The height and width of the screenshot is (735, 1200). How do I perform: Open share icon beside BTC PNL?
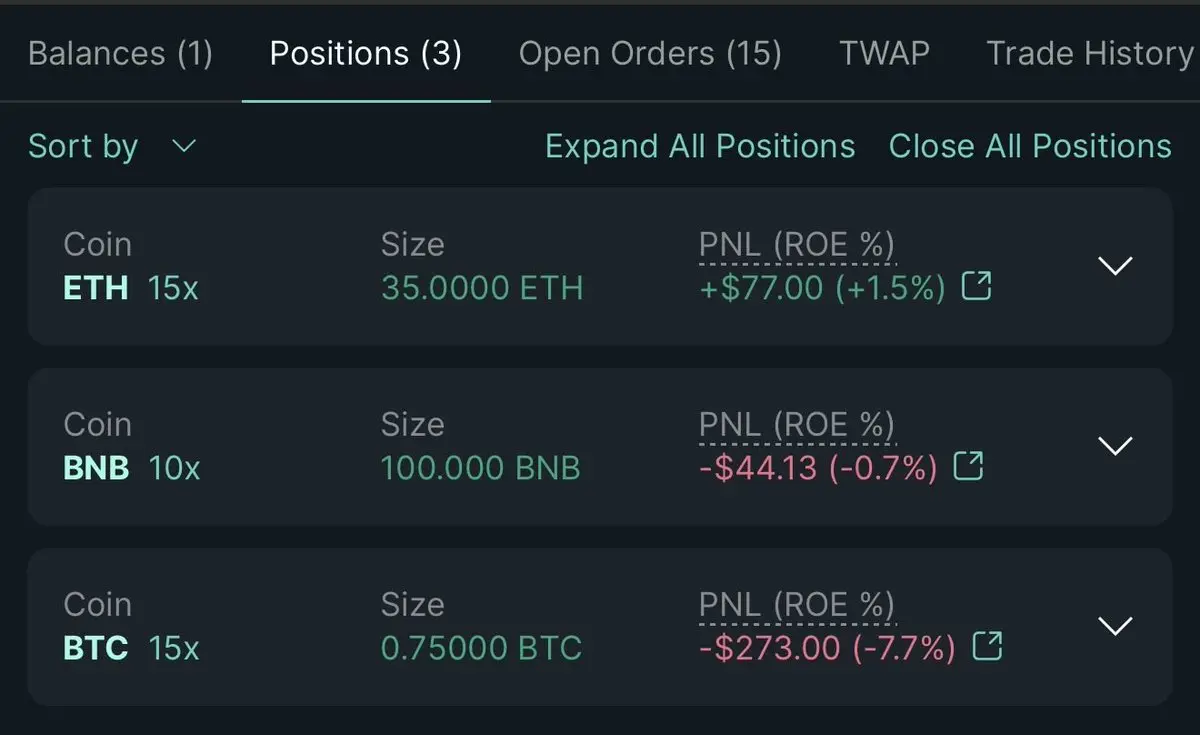point(987,647)
